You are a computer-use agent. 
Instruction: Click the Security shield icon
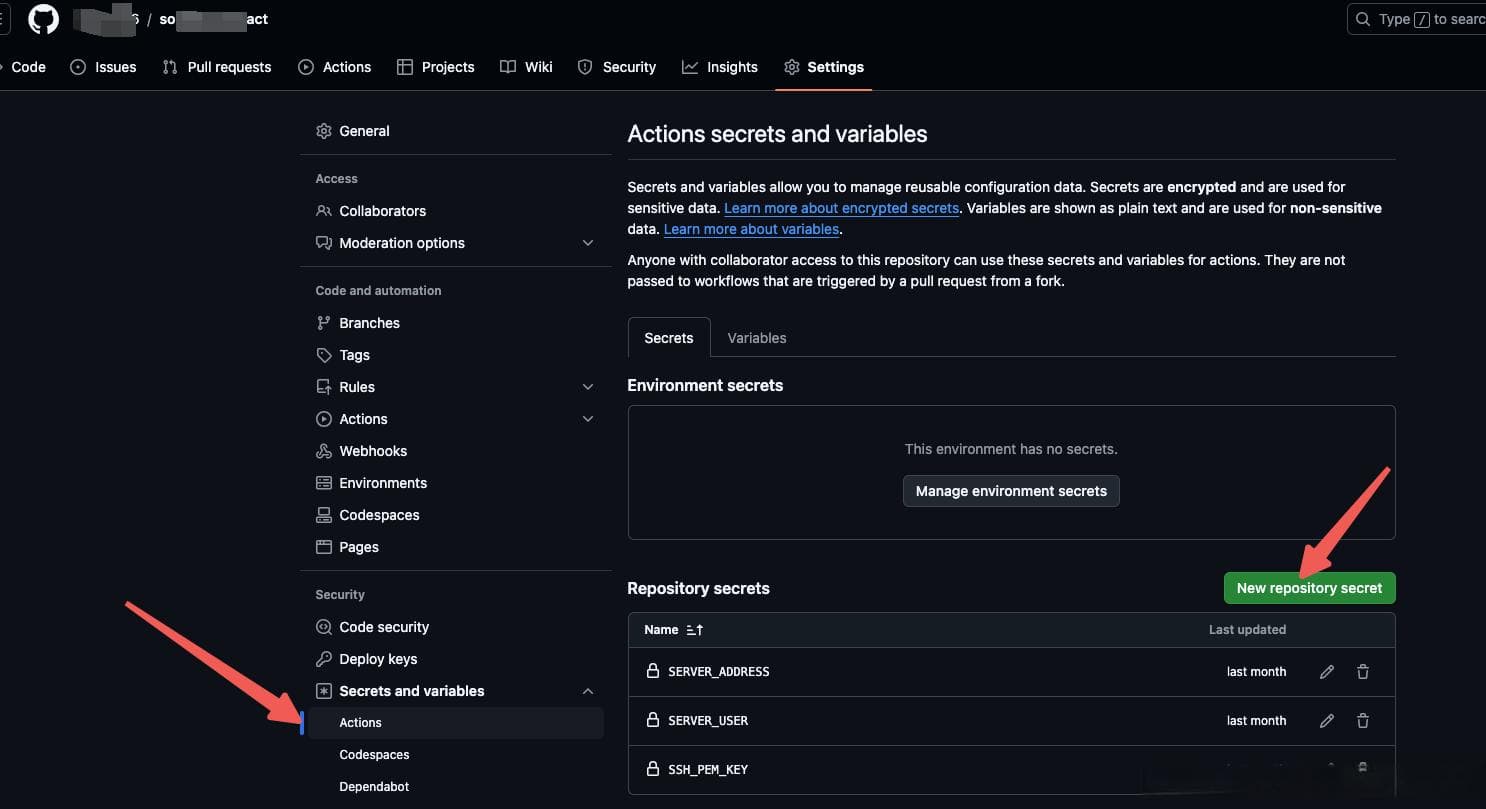(x=585, y=67)
